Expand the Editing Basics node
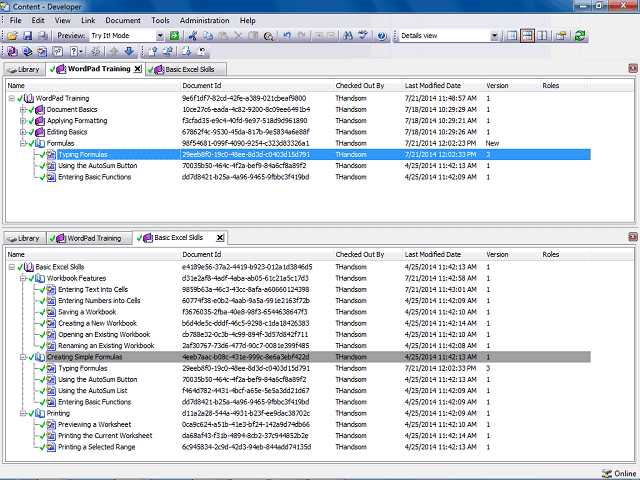The image size is (640, 480). (x=23, y=132)
